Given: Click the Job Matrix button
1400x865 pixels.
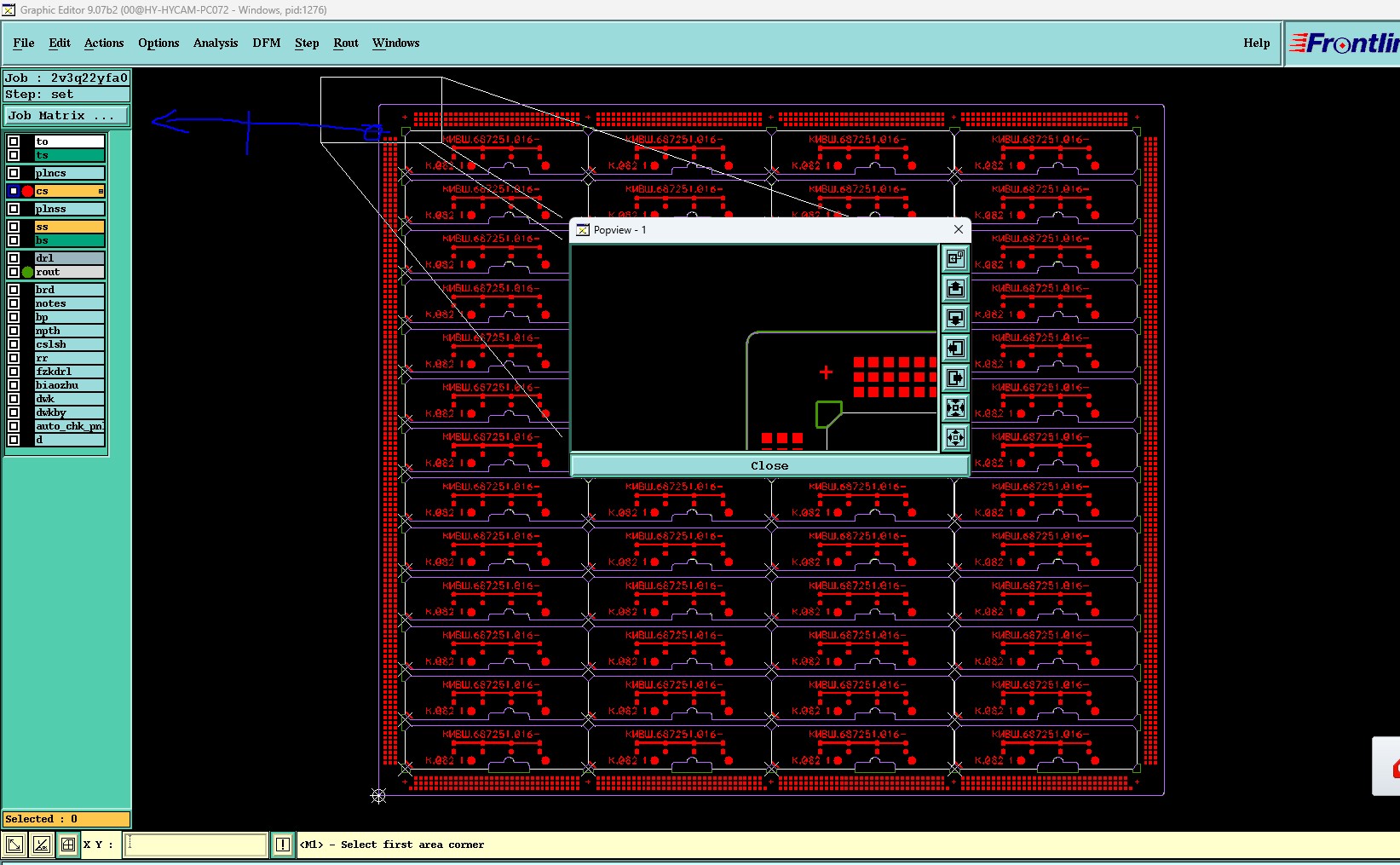Looking at the screenshot, I should [67, 115].
